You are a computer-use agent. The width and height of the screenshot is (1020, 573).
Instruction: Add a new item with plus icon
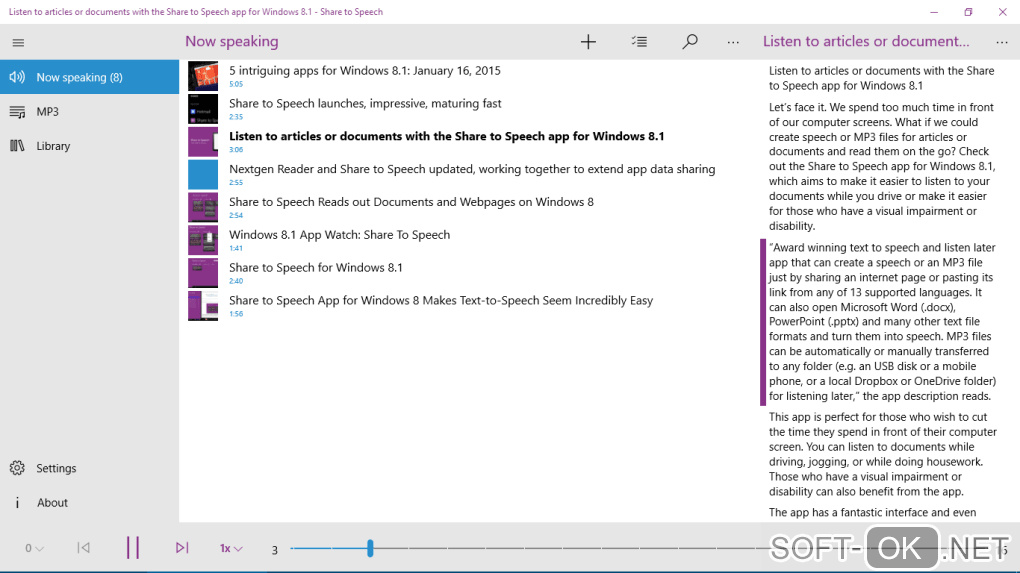[x=588, y=42]
